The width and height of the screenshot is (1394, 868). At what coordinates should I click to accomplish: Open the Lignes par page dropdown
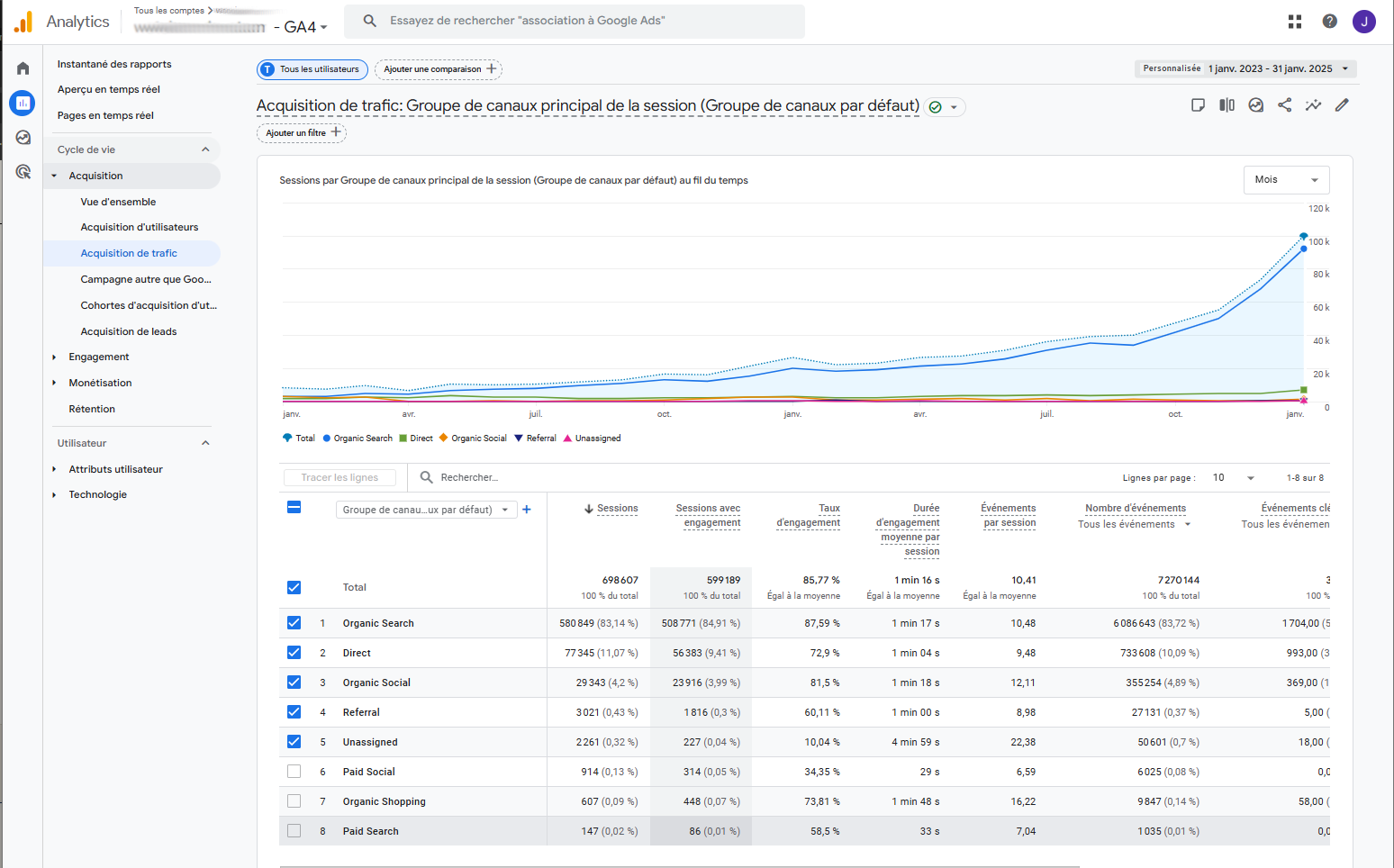(x=1234, y=478)
